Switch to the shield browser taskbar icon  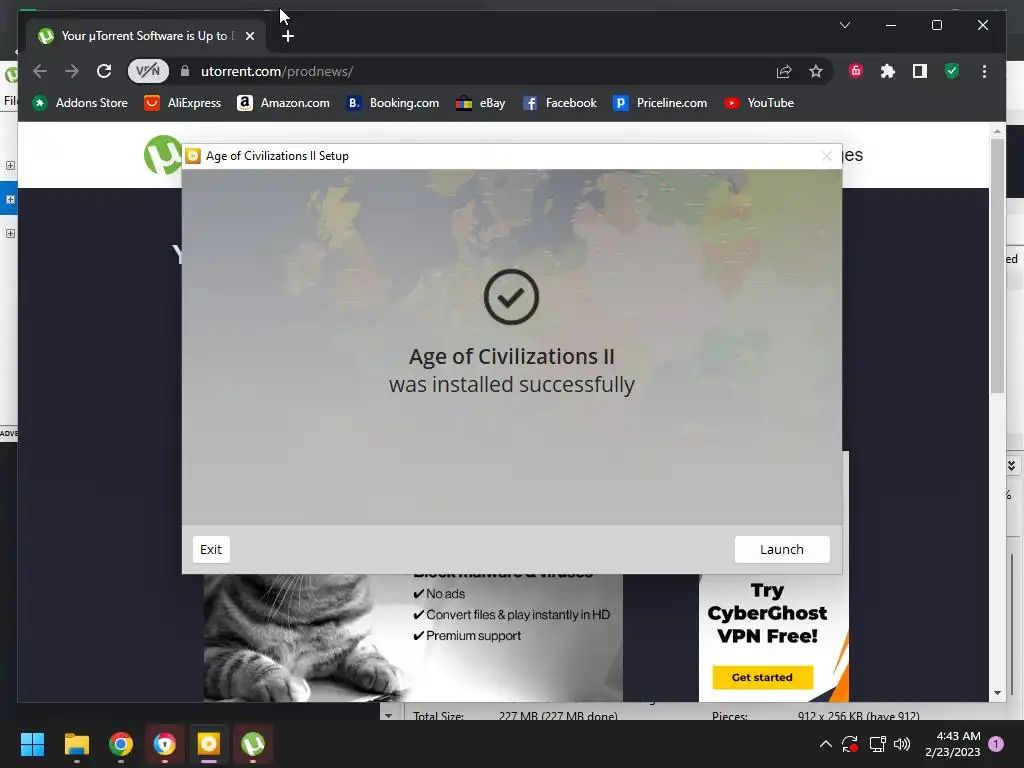click(165, 744)
